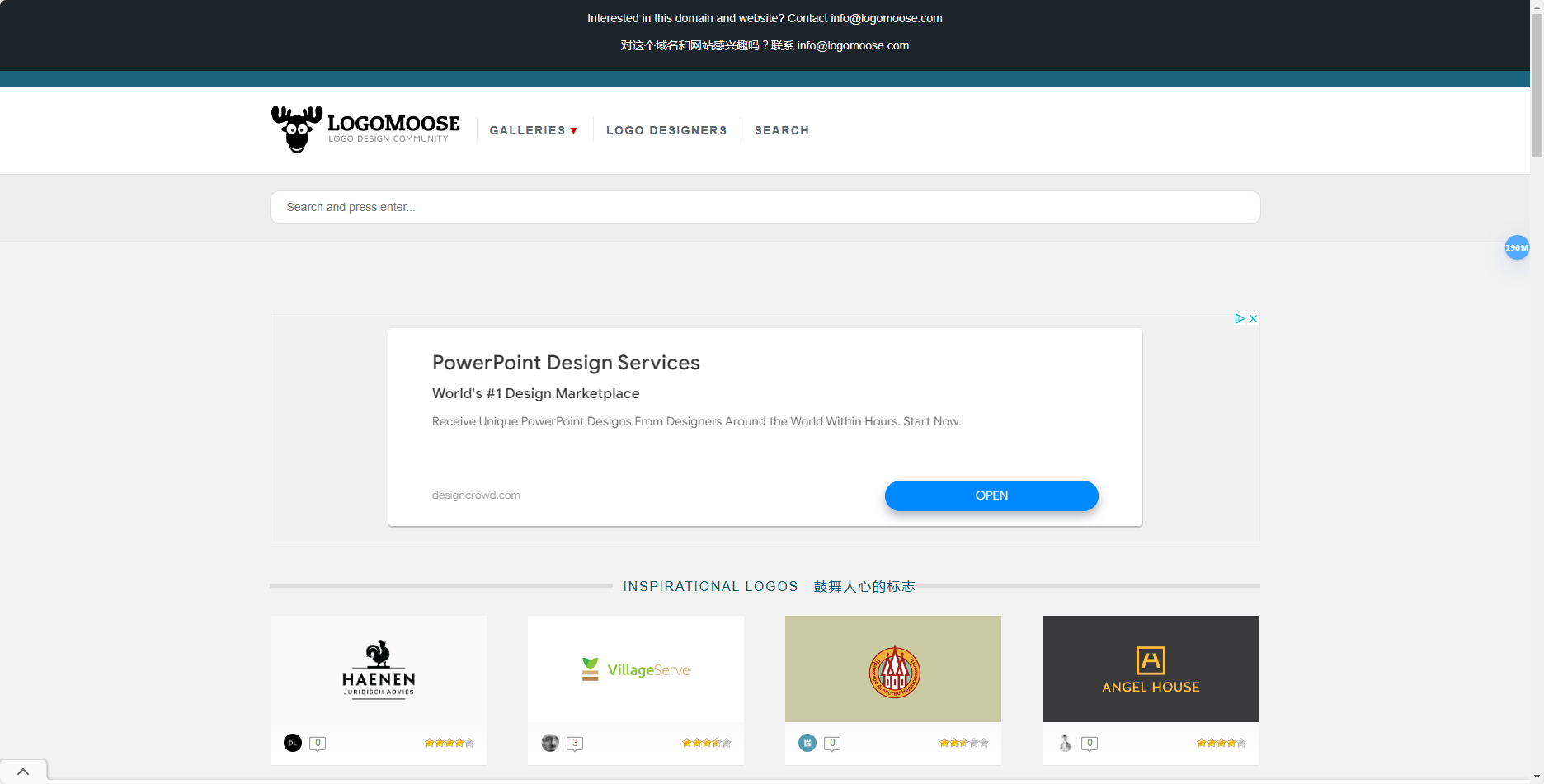This screenshot has height=784, width=1544.
Task: Open comments icon on church logo card
Action: [832, 744]
